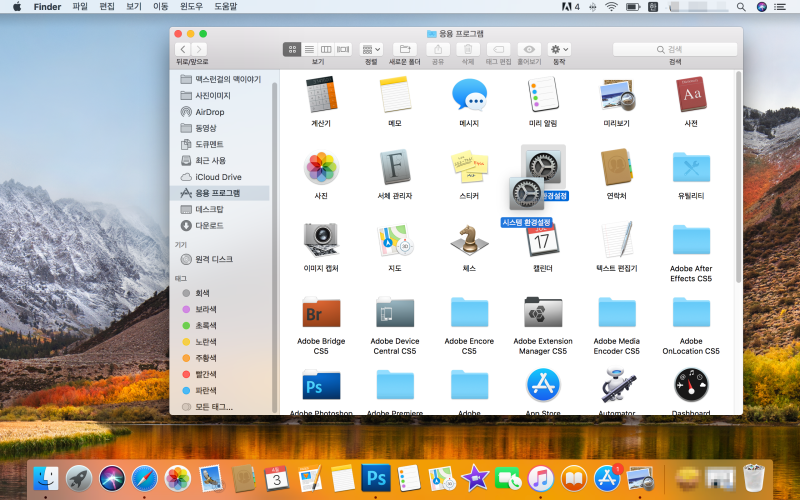Click the 새로운 폴더 (New Folder) button
The width and height of the screenshot is (800, 500).
click(x=405, y=49)
